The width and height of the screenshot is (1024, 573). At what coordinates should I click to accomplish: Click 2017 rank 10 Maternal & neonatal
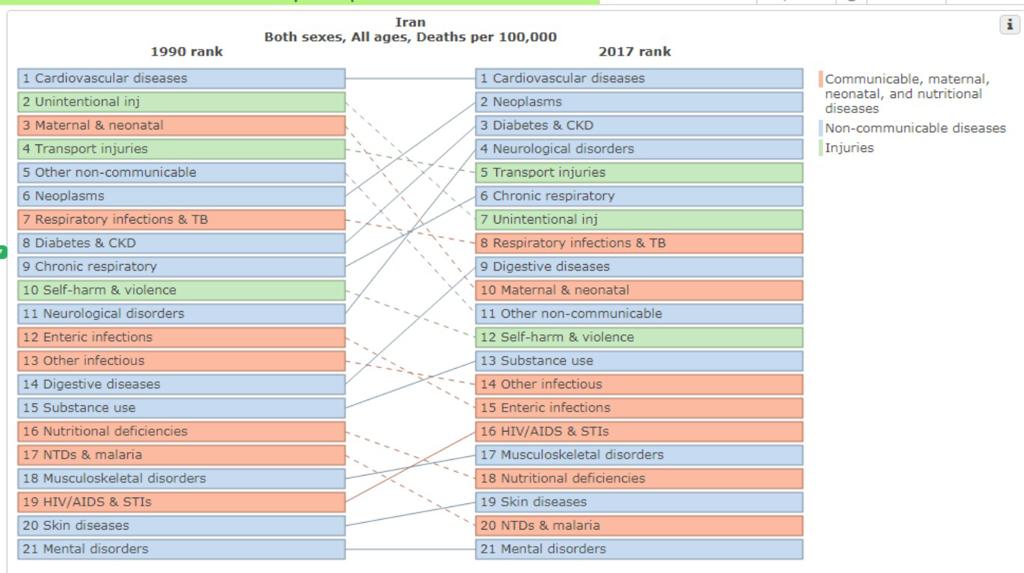point(639,290)
